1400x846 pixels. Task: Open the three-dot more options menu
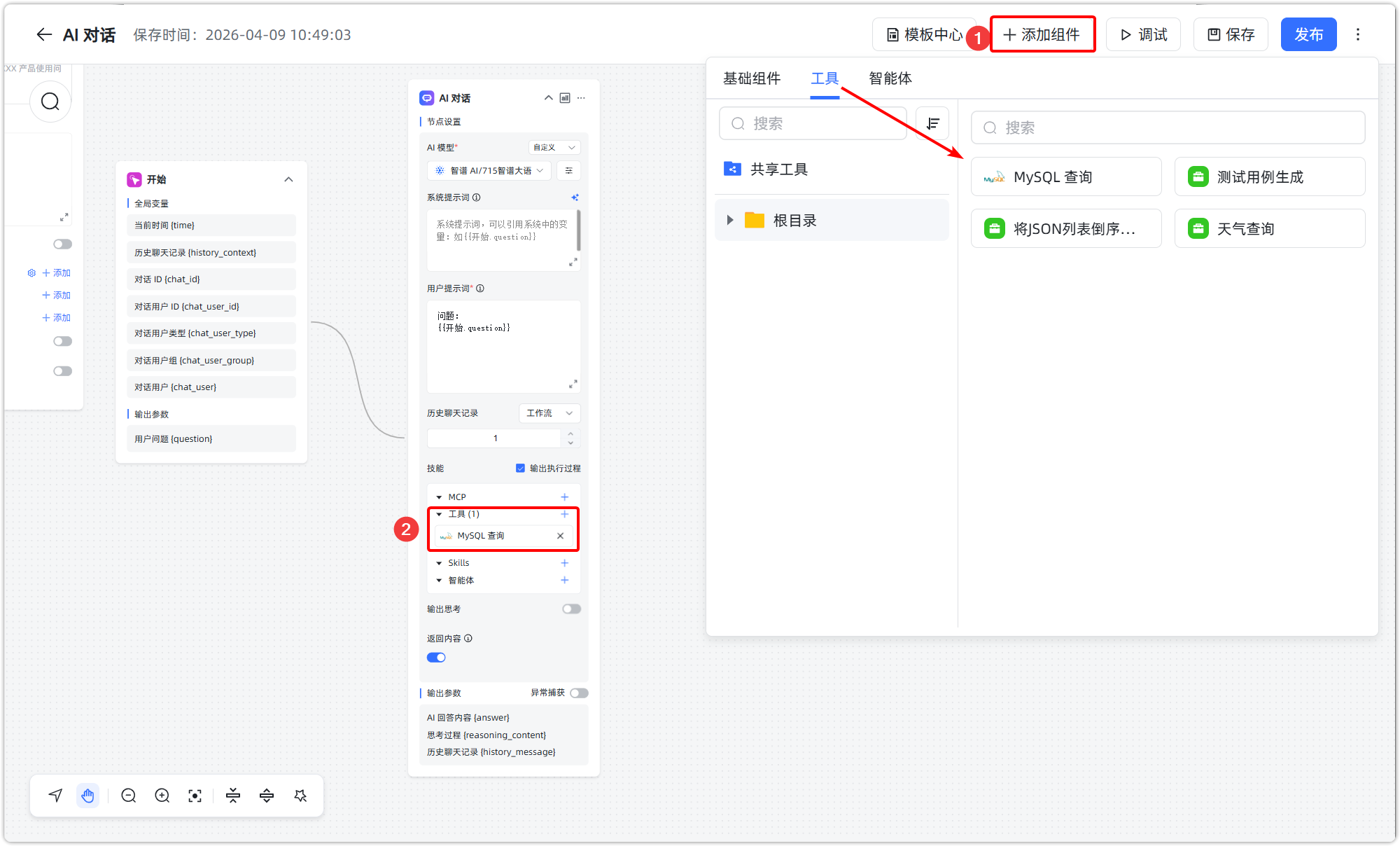tap(1358, 34)
